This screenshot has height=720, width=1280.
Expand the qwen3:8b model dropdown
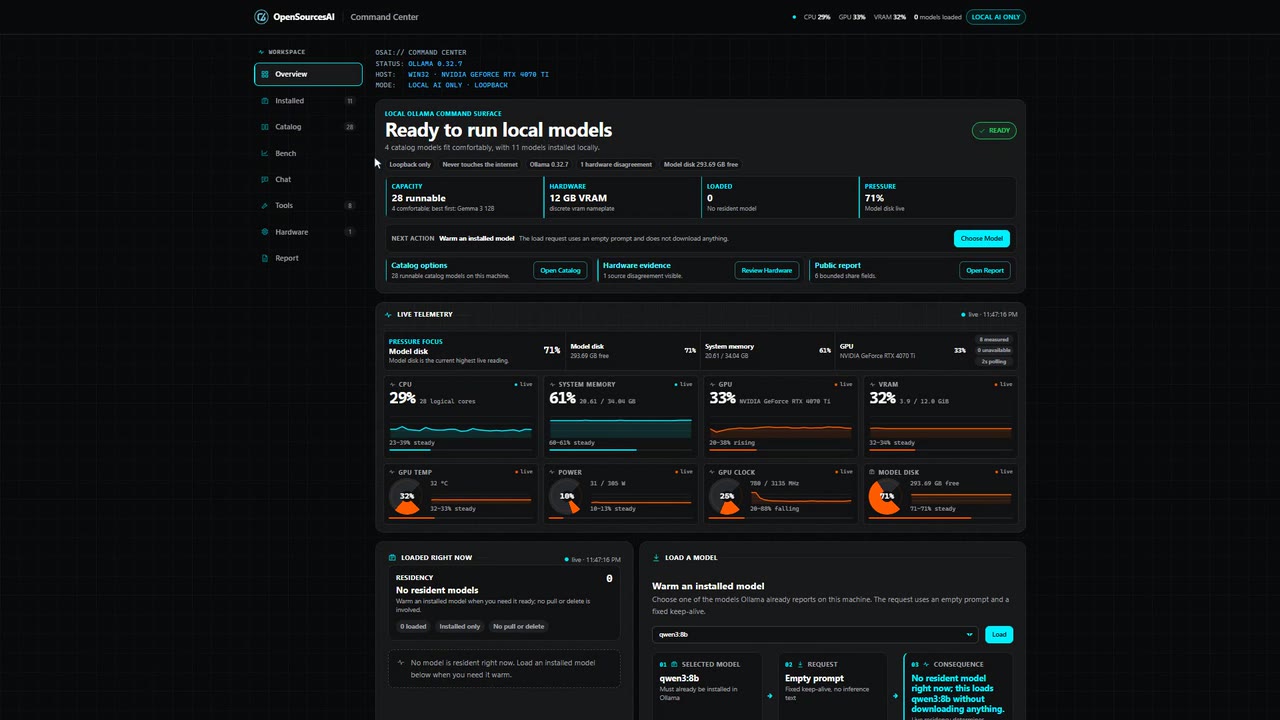815,634
